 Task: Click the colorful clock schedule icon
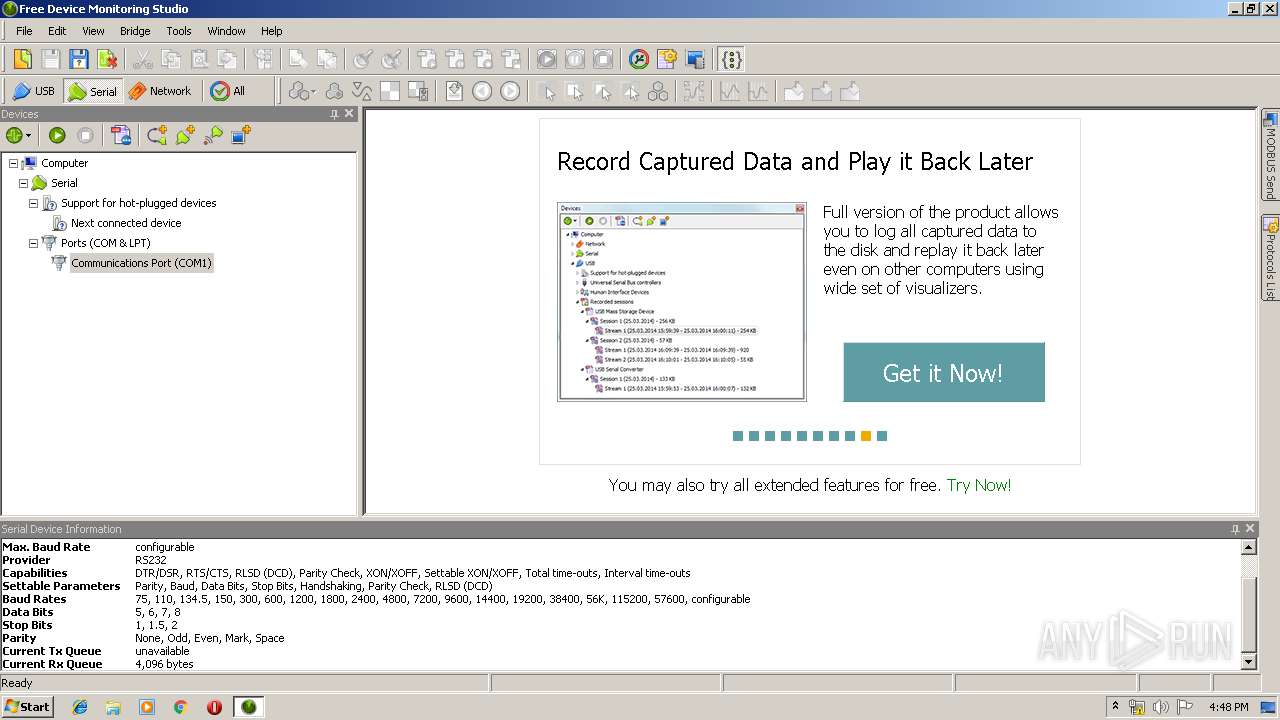pyautogui.click(x=639, y=59)
